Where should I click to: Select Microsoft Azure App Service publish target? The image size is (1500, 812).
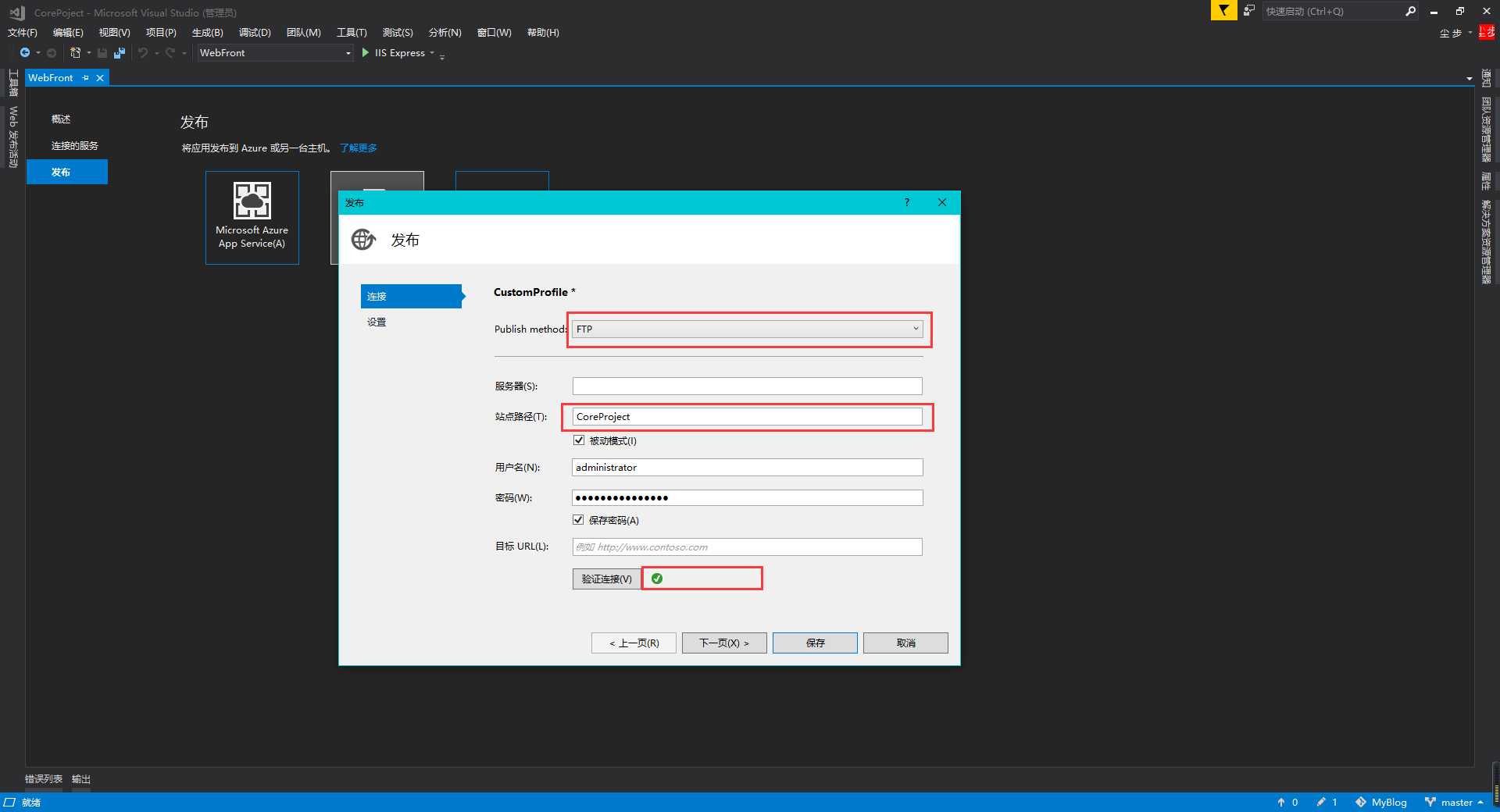pyautogui.click(x=252, y=218)
